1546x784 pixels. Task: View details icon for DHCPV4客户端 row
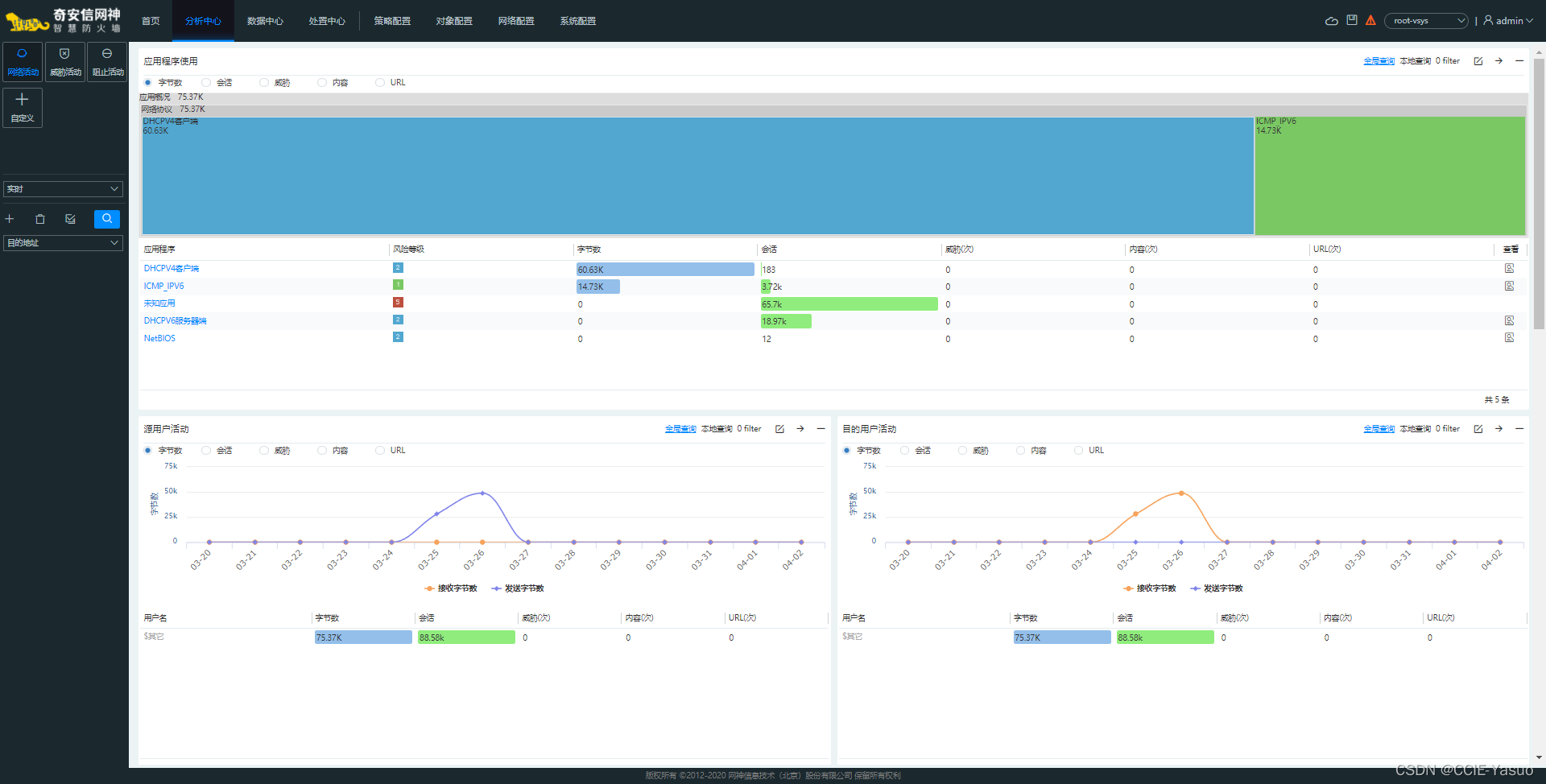coord(1510,269)
